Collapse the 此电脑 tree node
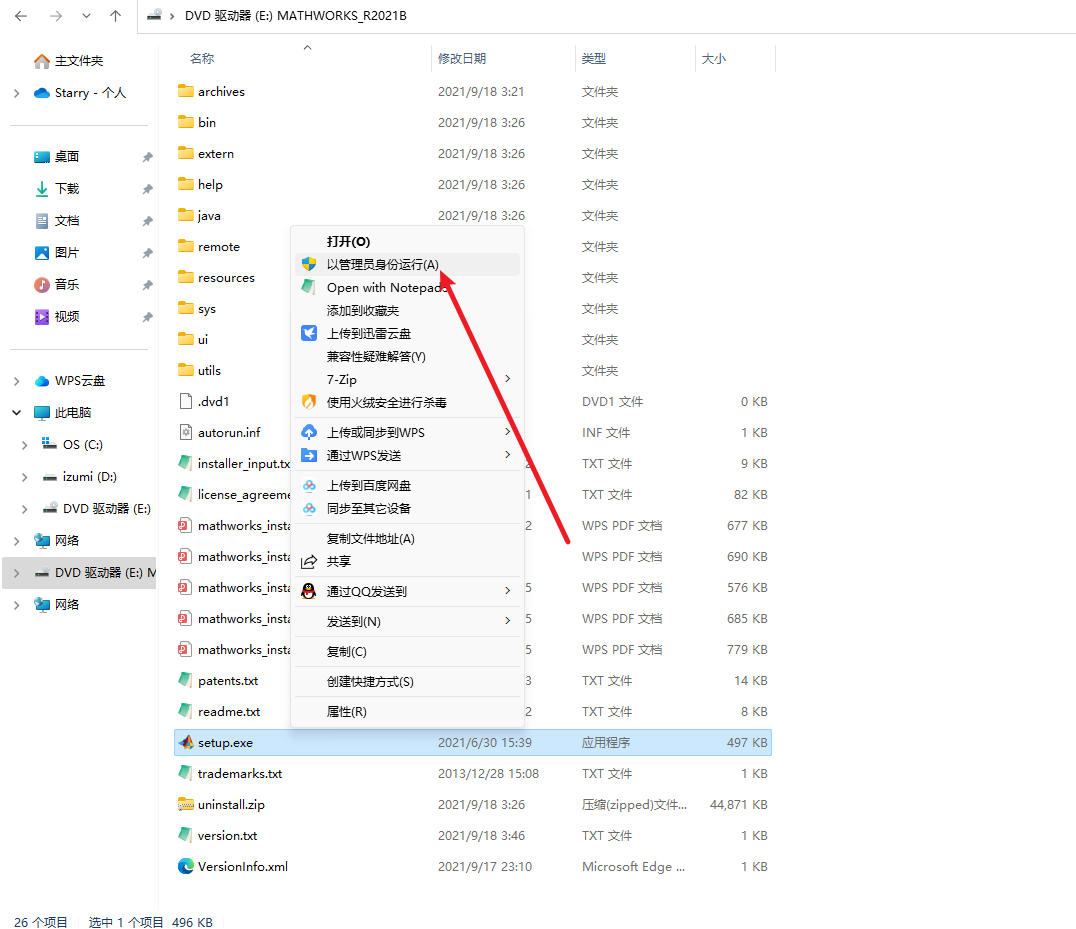Screen dimensions: 1076x929 (16, 413)
